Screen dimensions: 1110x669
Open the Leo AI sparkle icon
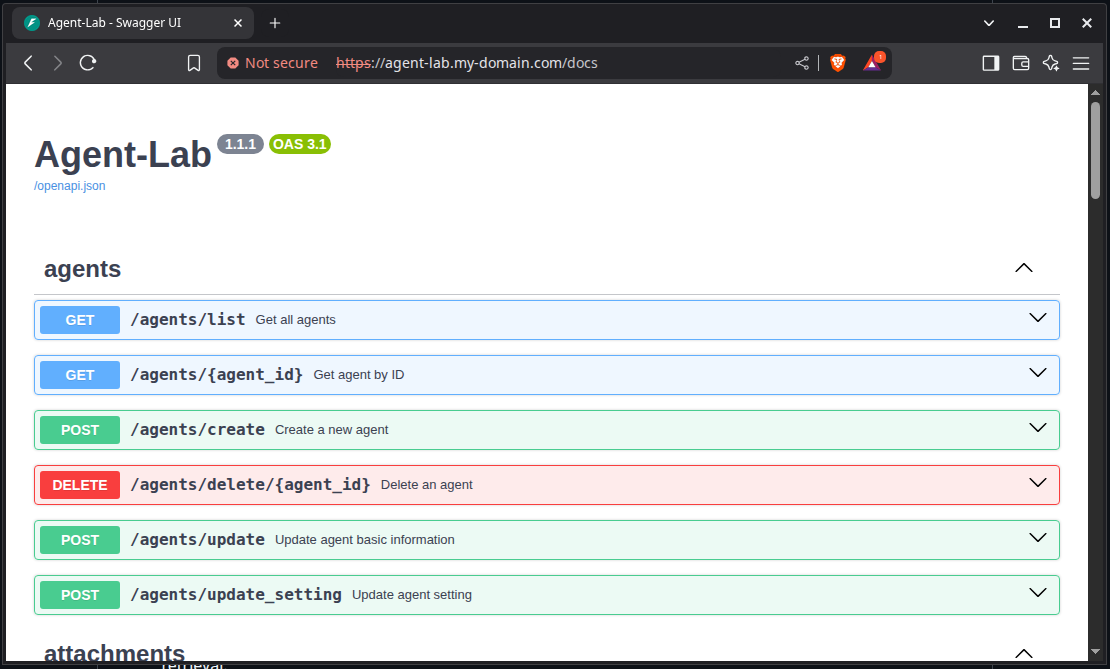[x=1051, y=63]
